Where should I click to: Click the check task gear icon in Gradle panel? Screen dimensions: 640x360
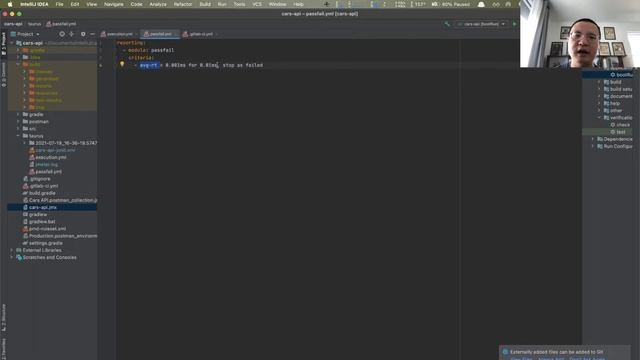pyautogui.click(x=613, y=125)
